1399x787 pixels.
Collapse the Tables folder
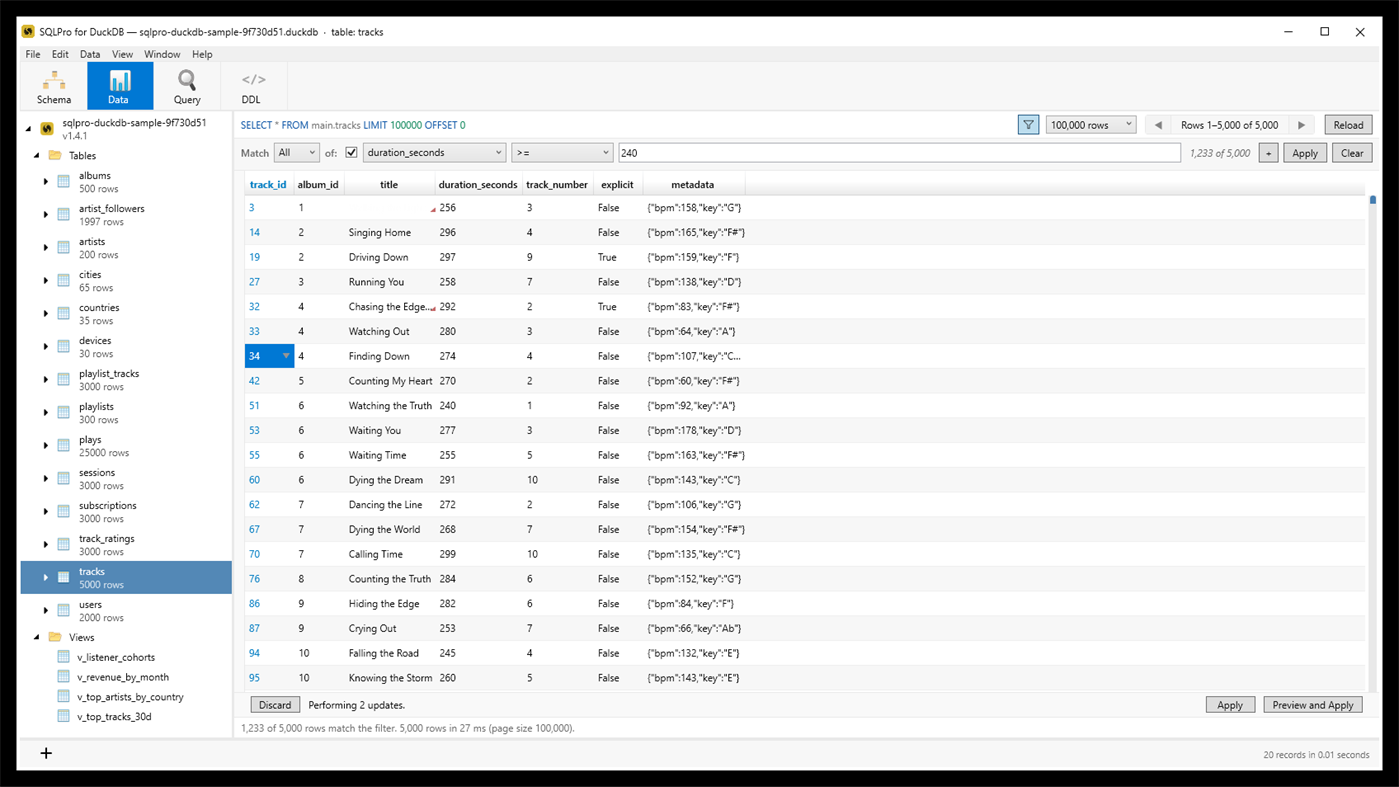[37, 155]
